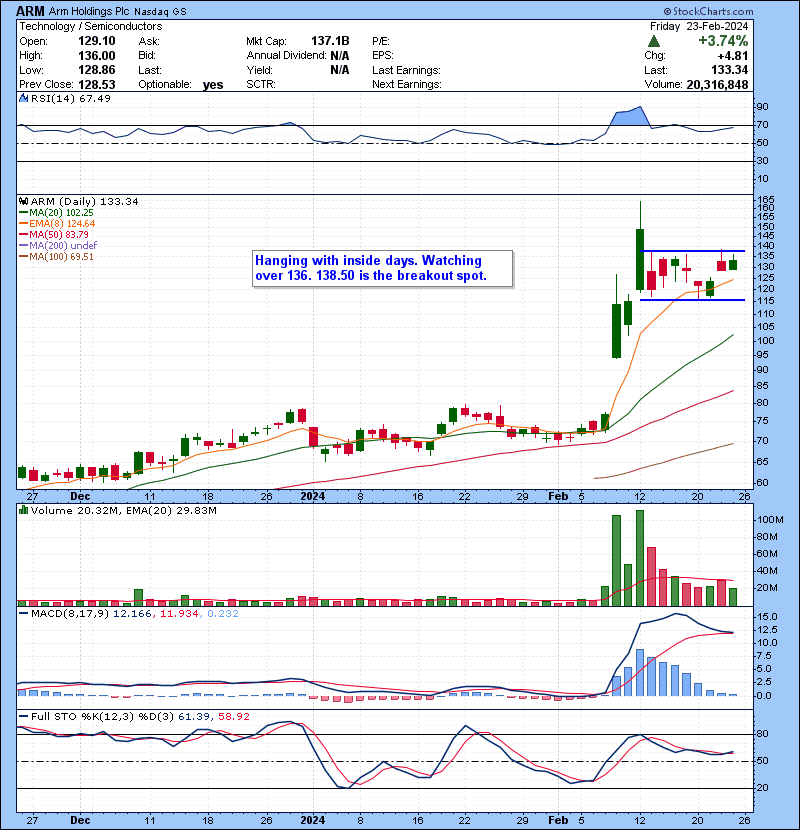The width and height of the screenshot is (800, 830).
Task: Click the Open value 129.10
Action: pos(96,41)
